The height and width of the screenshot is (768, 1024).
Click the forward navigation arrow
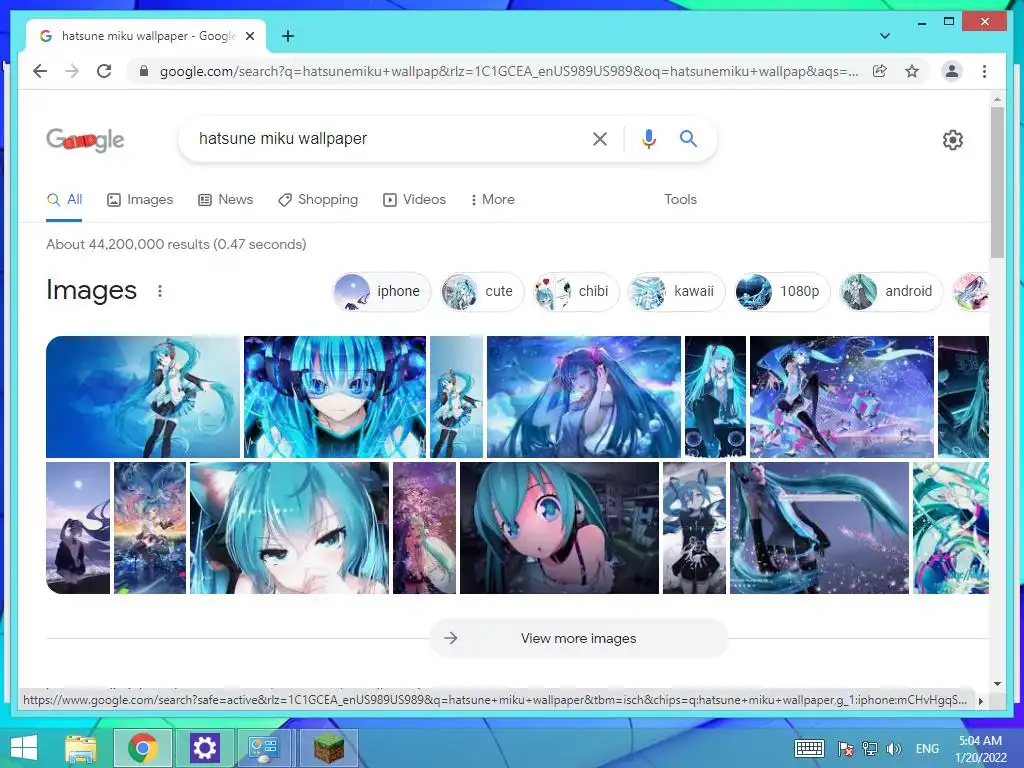72,71
